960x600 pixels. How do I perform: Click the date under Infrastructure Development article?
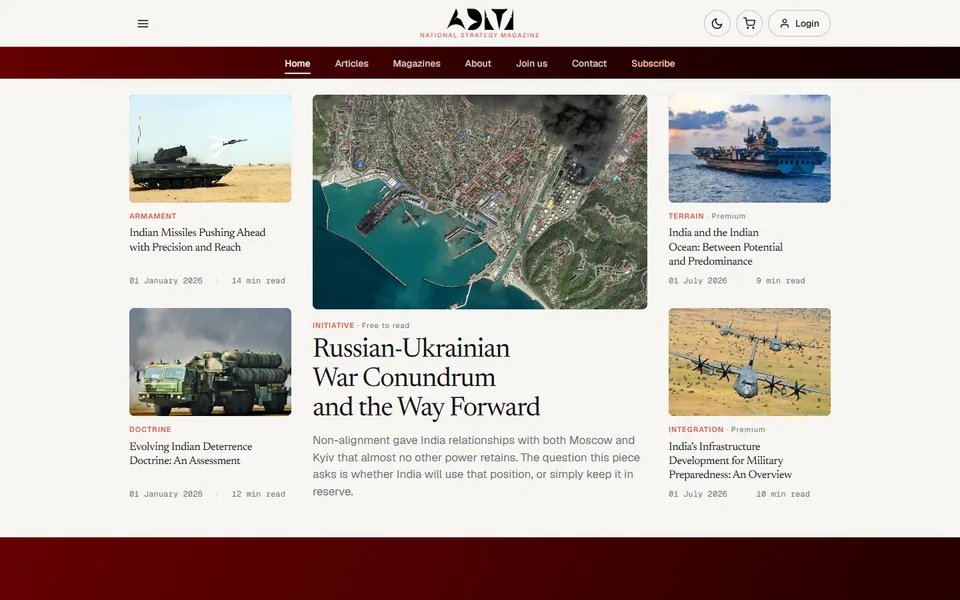click(697, 494)
